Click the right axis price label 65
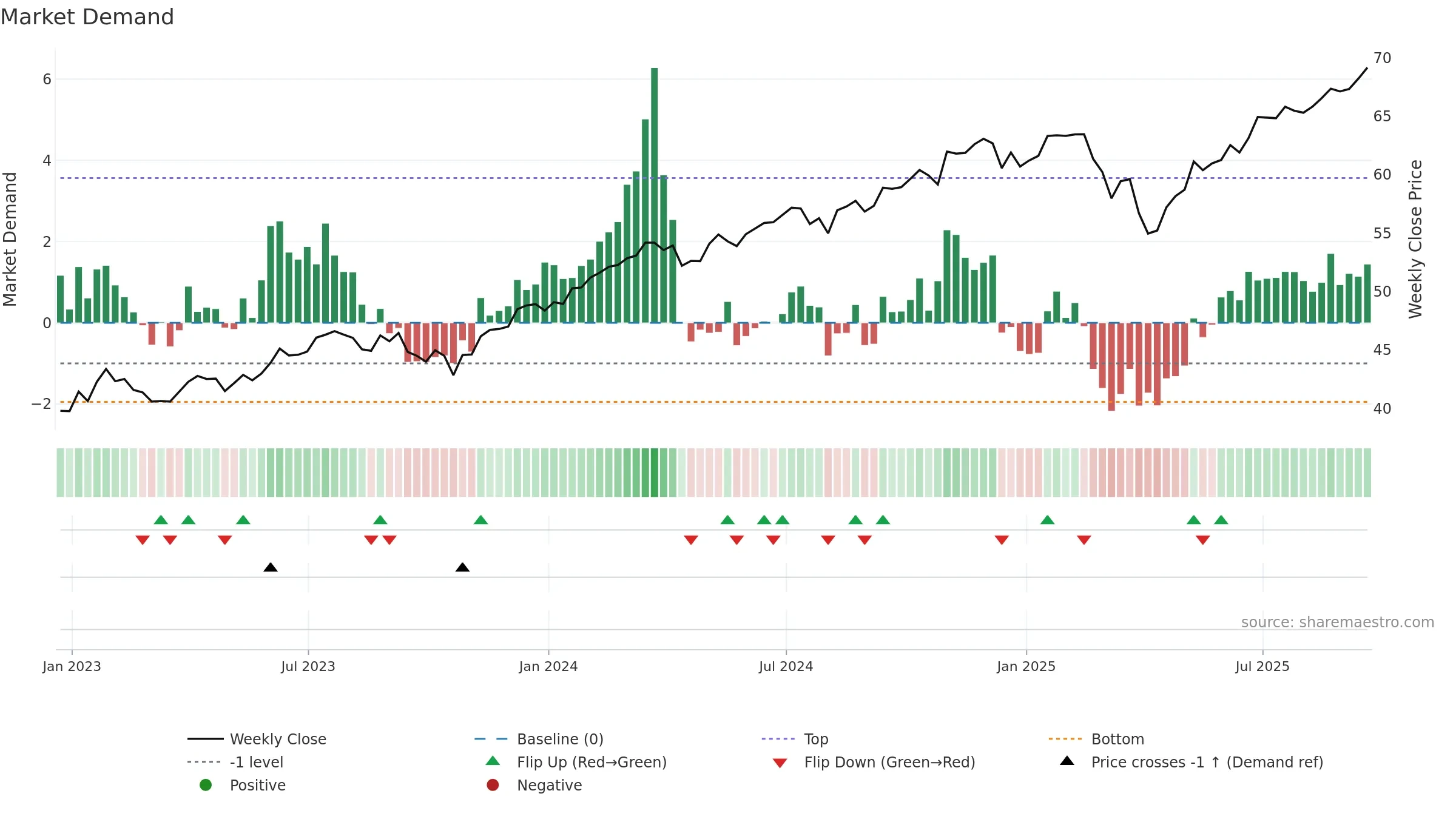1456x819 pixels. point(1382,116)
